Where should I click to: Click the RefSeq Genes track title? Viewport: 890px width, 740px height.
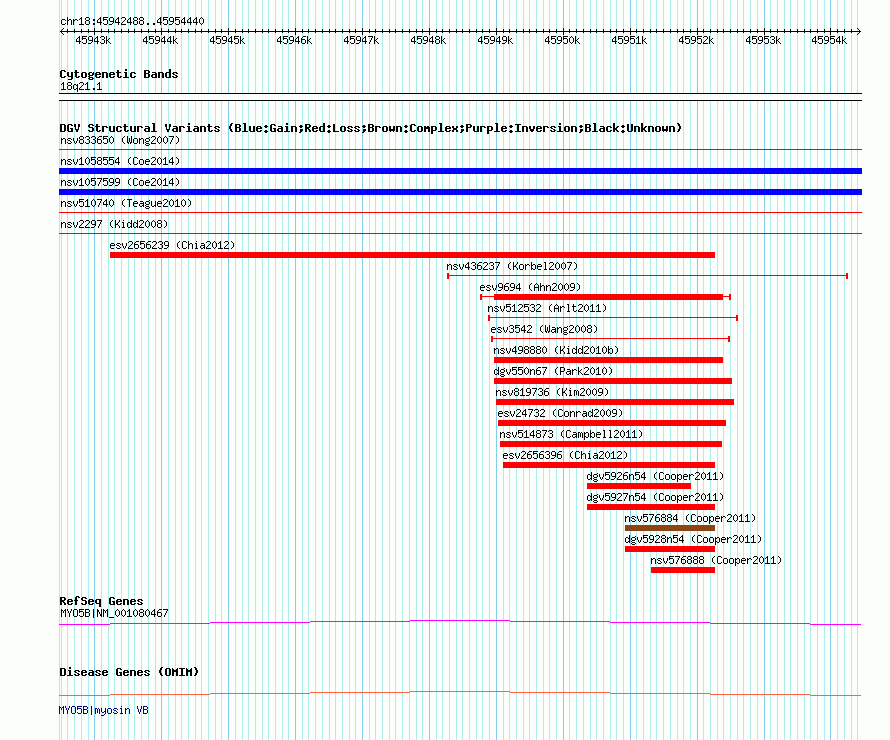[101, 601]
